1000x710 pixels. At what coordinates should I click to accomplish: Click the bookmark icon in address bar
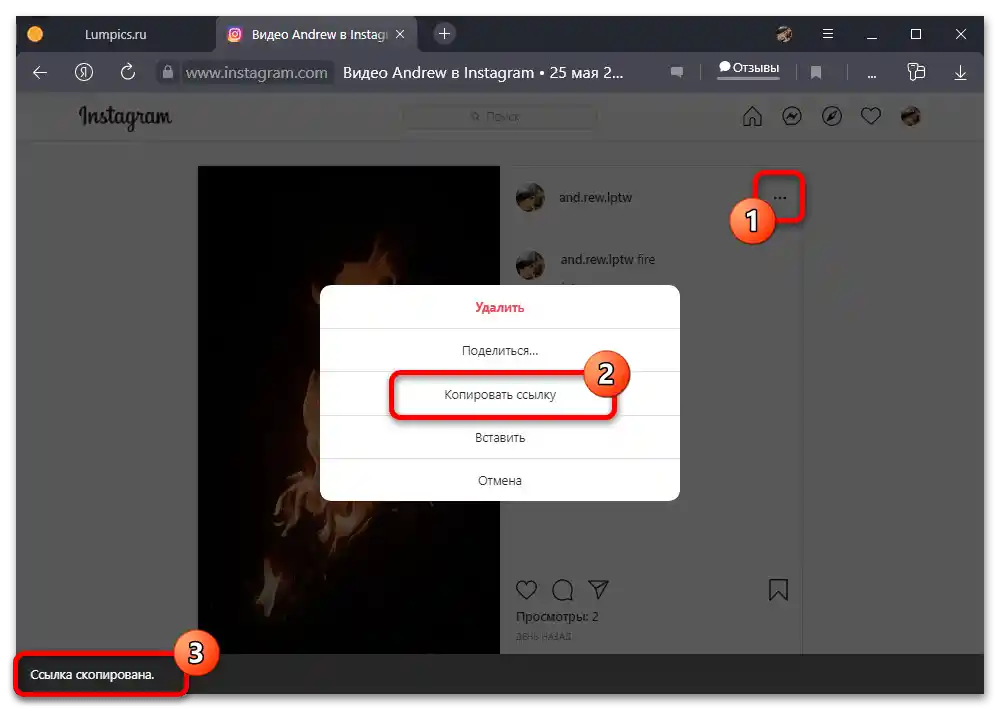(815, 73)
